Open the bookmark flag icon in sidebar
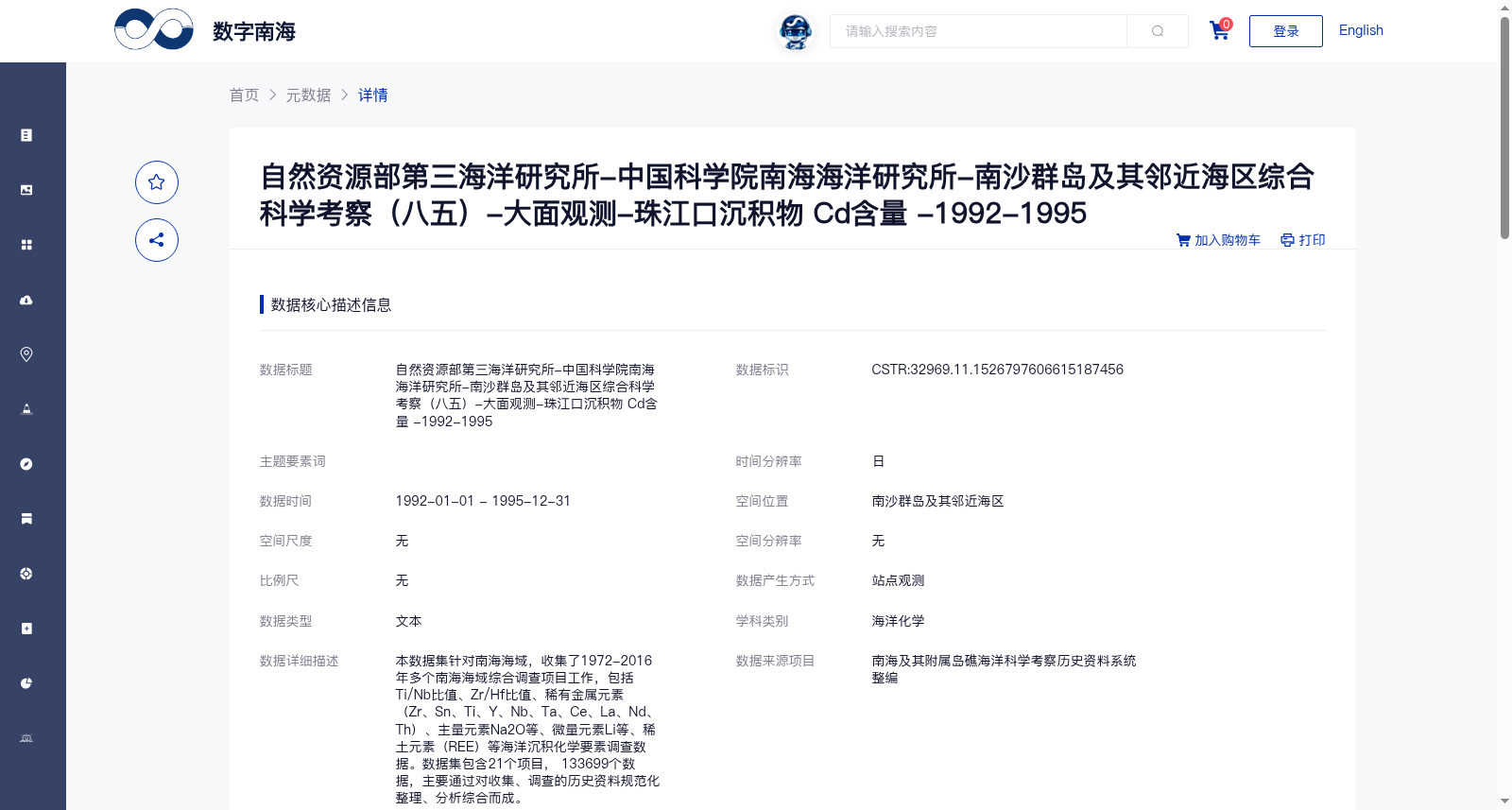The width and height of the screenshot is (1512, 810). click(26, 519)
